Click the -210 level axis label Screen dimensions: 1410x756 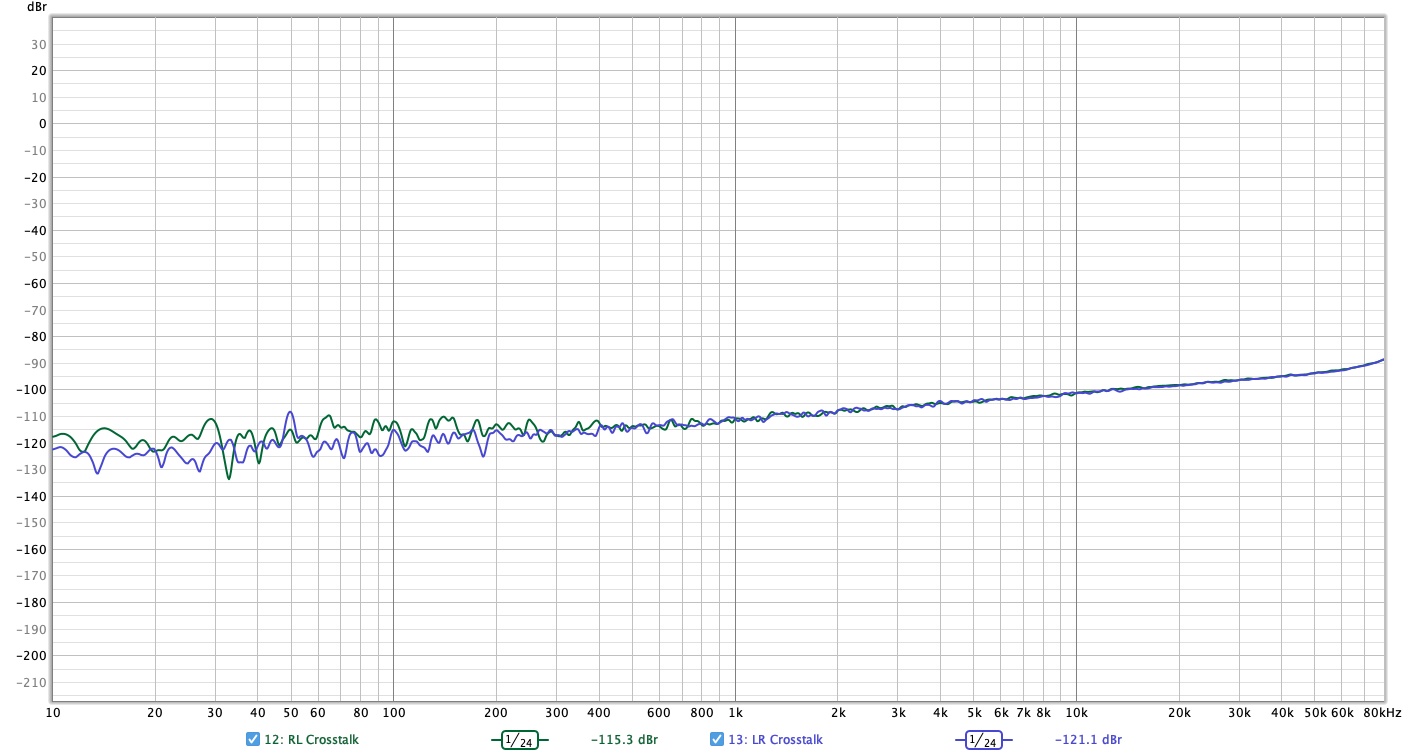pyautogui.click(x=31, y=683)
